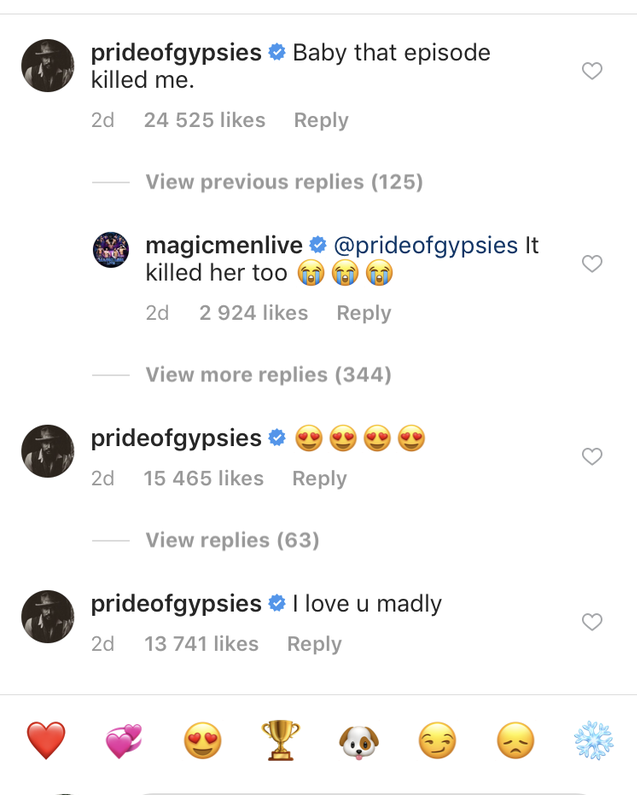View the 24 525 likes list
Image resolution: width=637 pixels, height=795 pixels.
click(x=204, y=120)
